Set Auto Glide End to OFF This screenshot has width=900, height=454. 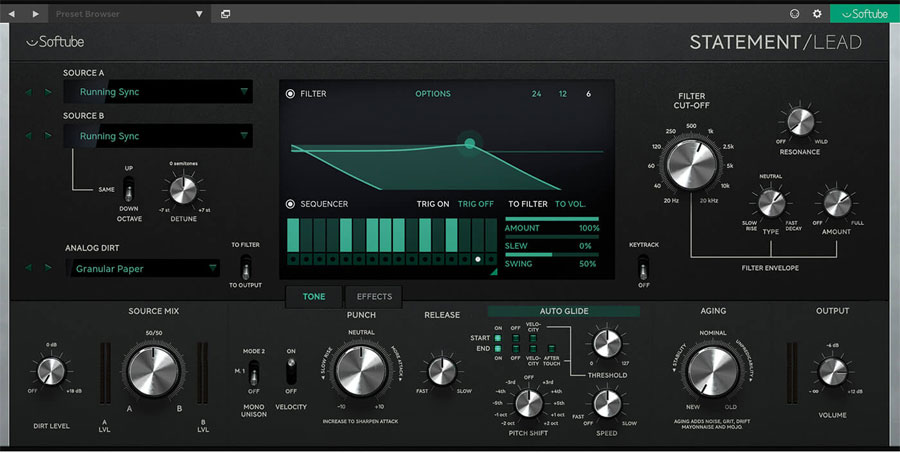coord(515,348)
